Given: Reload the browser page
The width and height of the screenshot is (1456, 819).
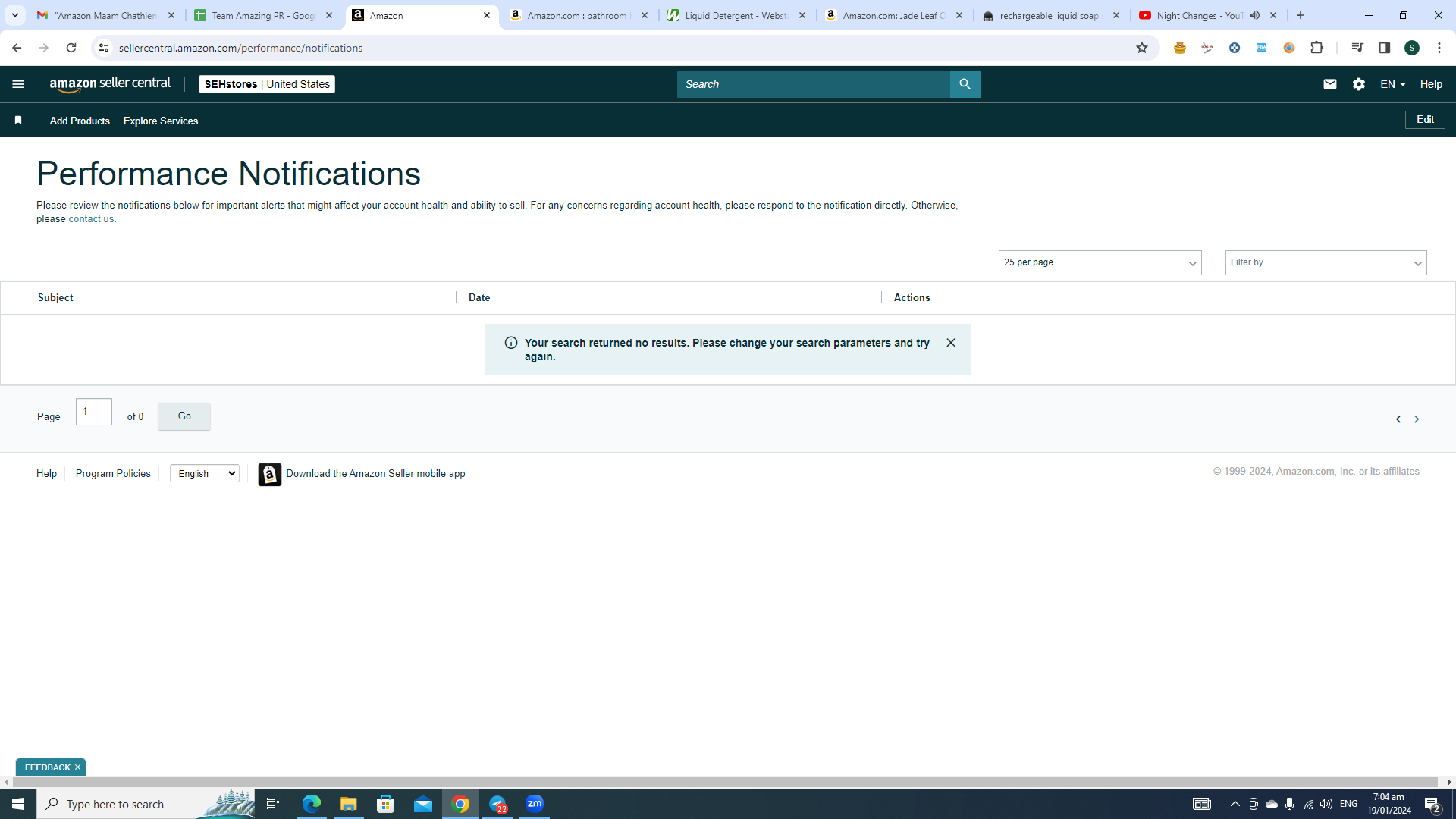Looking at the screenshot, I should click(x=71, y=48).
